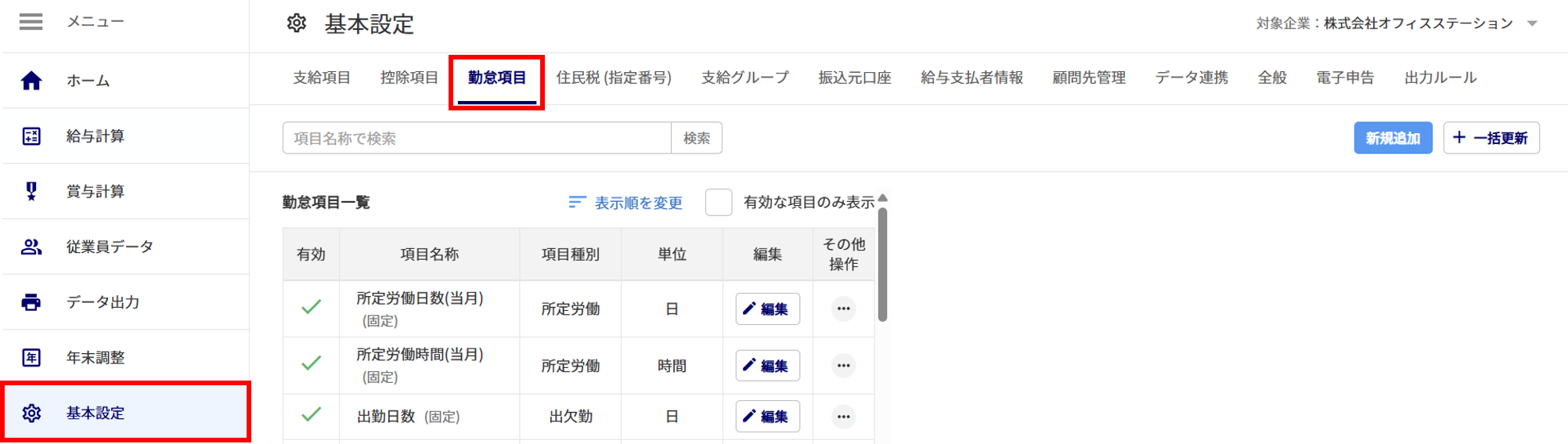1568x444 pixels.
Task: Click the Home house icon
Action: (31, 81)
